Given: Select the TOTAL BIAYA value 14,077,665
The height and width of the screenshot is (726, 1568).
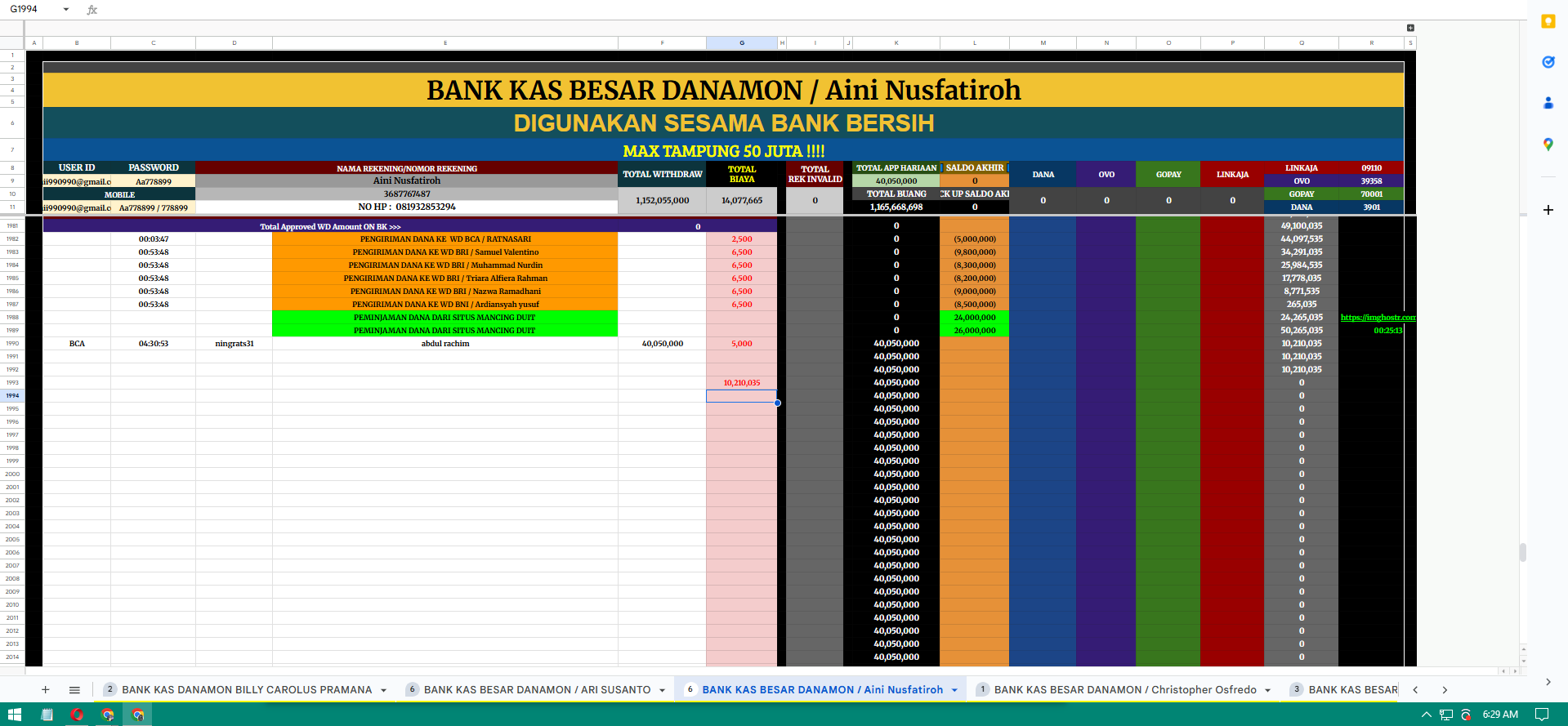Looking at the screenshot, I should (742, 200).
